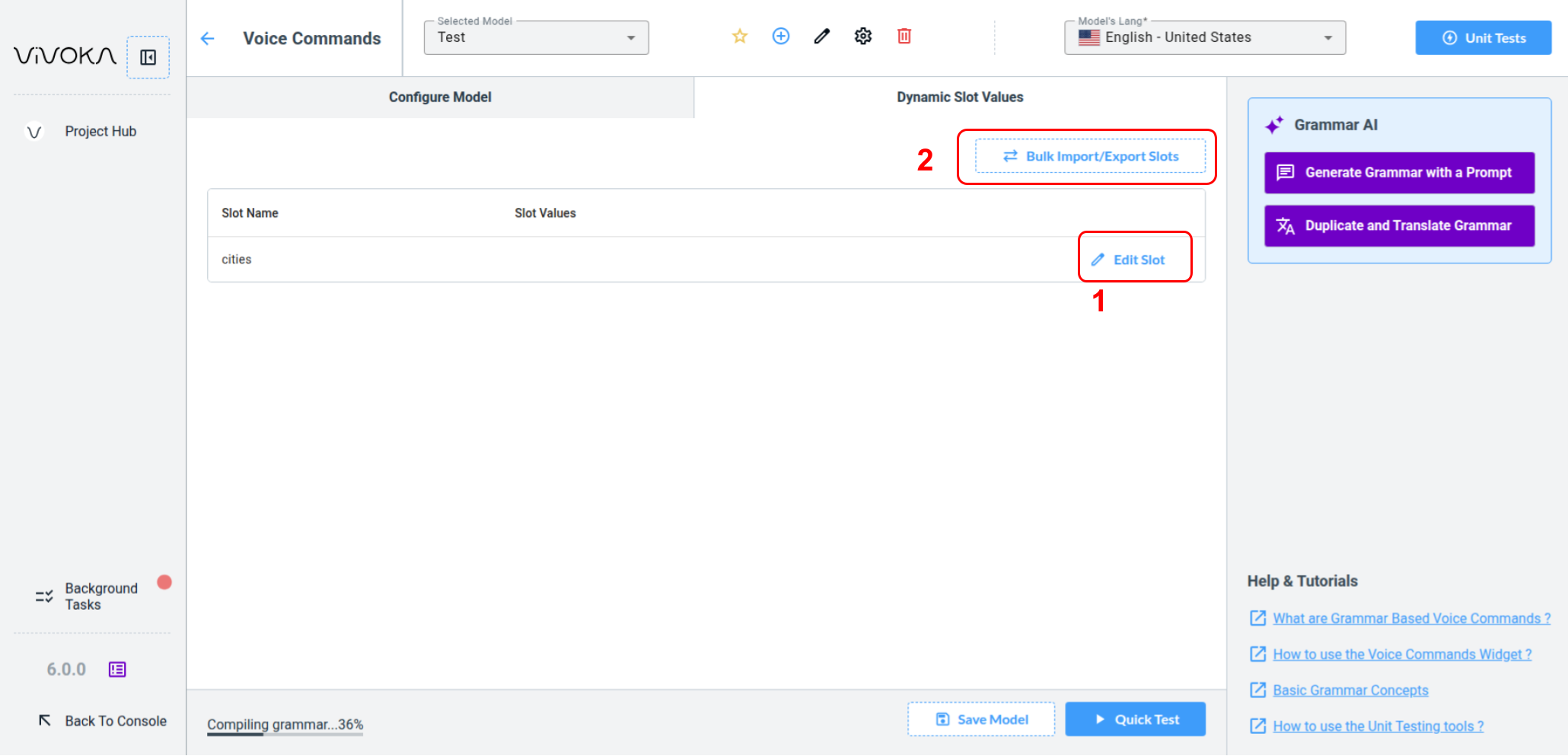
Task: Edit Slot for cities row
Action: (x=1129, y=260)
